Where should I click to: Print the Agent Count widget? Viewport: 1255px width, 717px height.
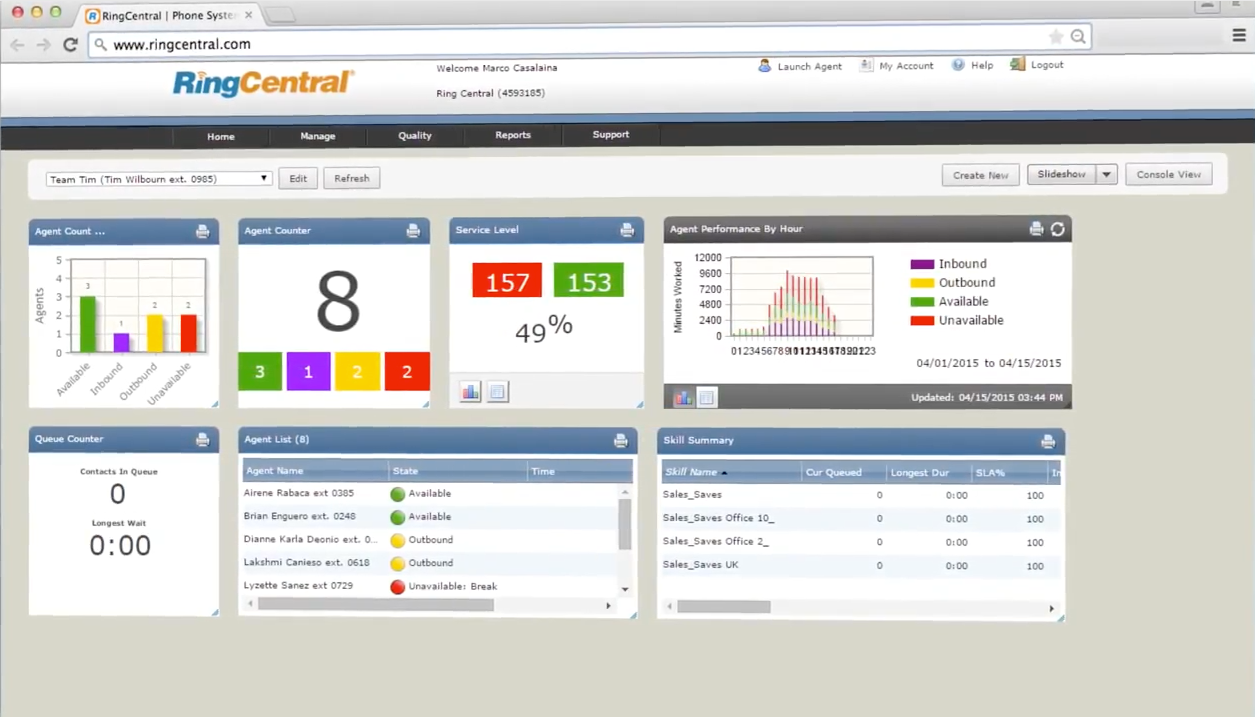click(202, 231)
